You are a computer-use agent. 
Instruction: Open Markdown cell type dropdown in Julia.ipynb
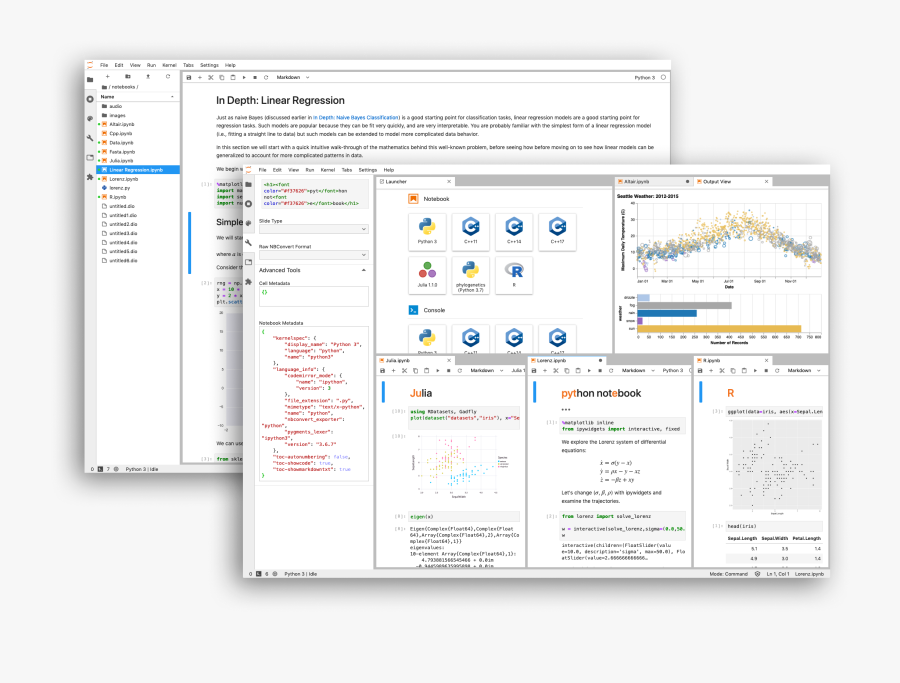487,371
